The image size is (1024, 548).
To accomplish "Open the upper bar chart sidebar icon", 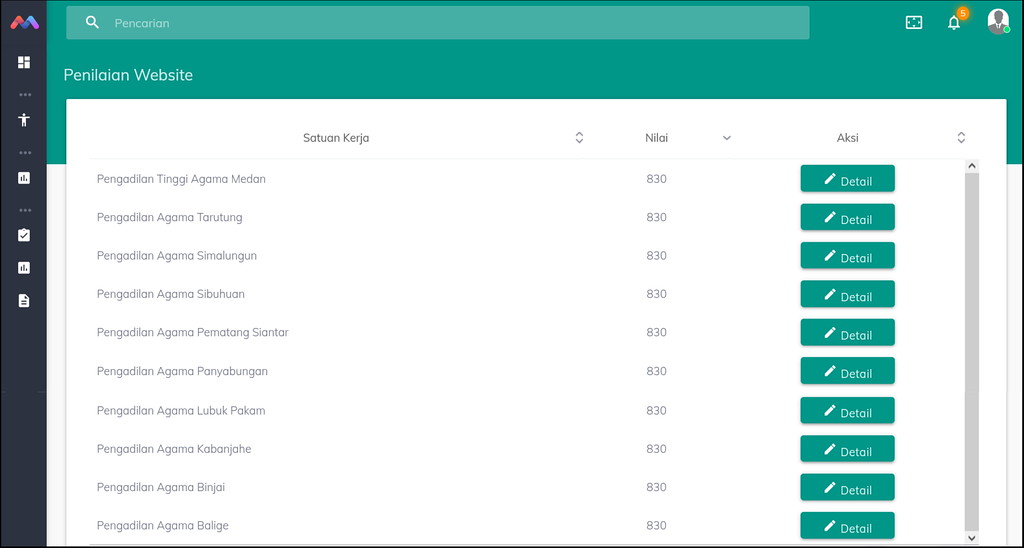I will tap(24, 178).
